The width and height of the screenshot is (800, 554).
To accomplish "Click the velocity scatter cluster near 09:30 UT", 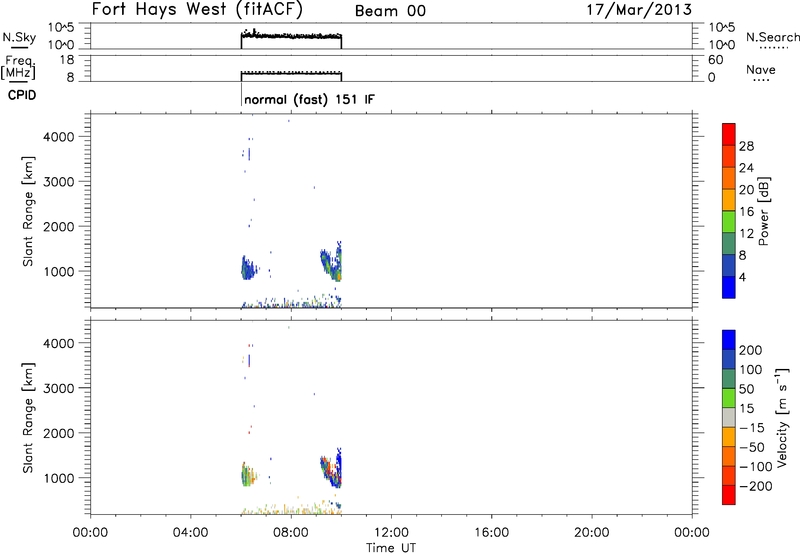I will coord(331,468).
